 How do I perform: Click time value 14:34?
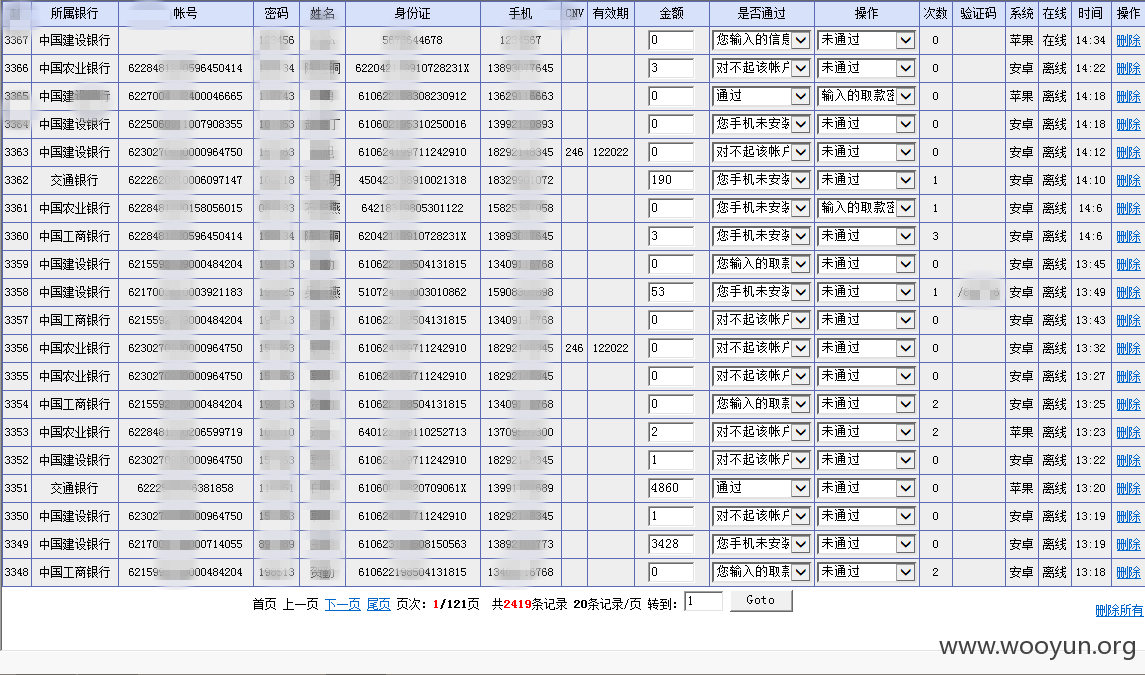click(x=1090, y=40)
